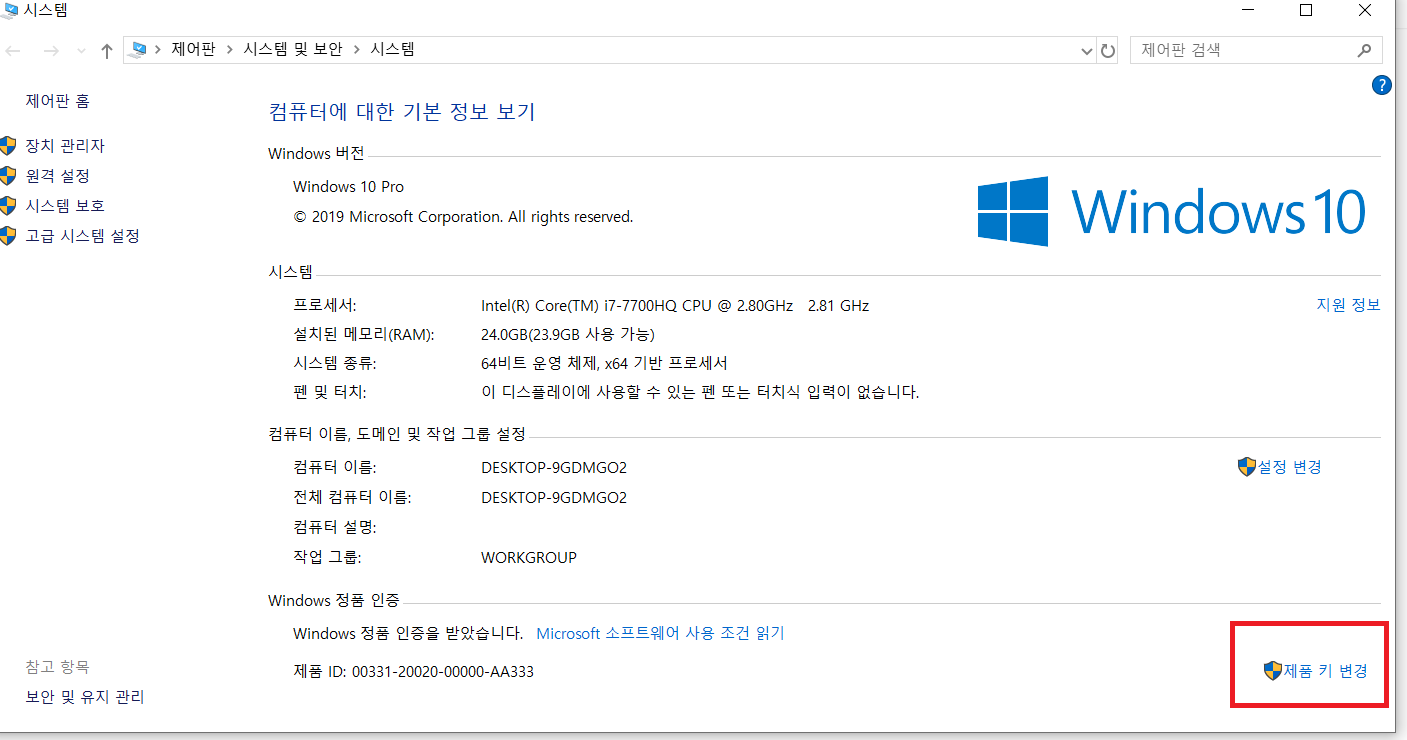The height and width of the screenshot is (740, 1407).
Task: Click the Intel Core i7-7700HQ processor text
Action: pos(675,305)
